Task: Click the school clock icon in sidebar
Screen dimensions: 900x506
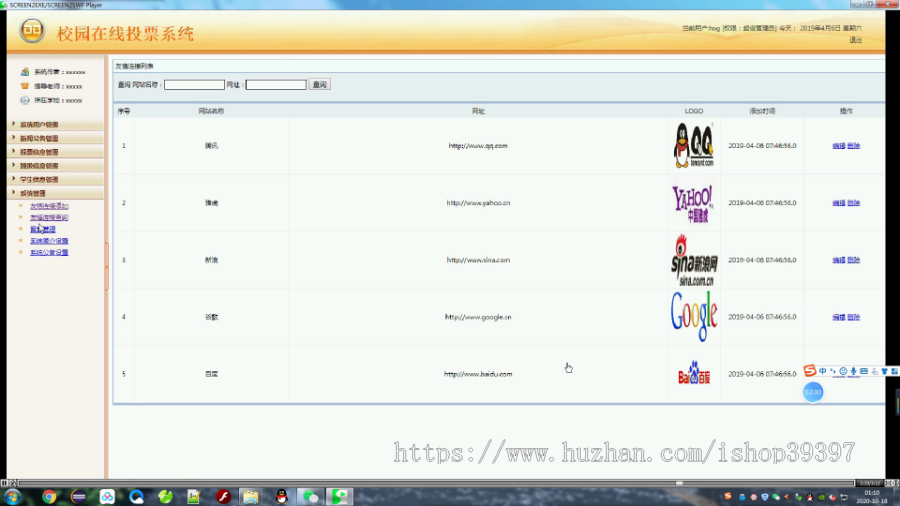Action: (x=25, y=100)
